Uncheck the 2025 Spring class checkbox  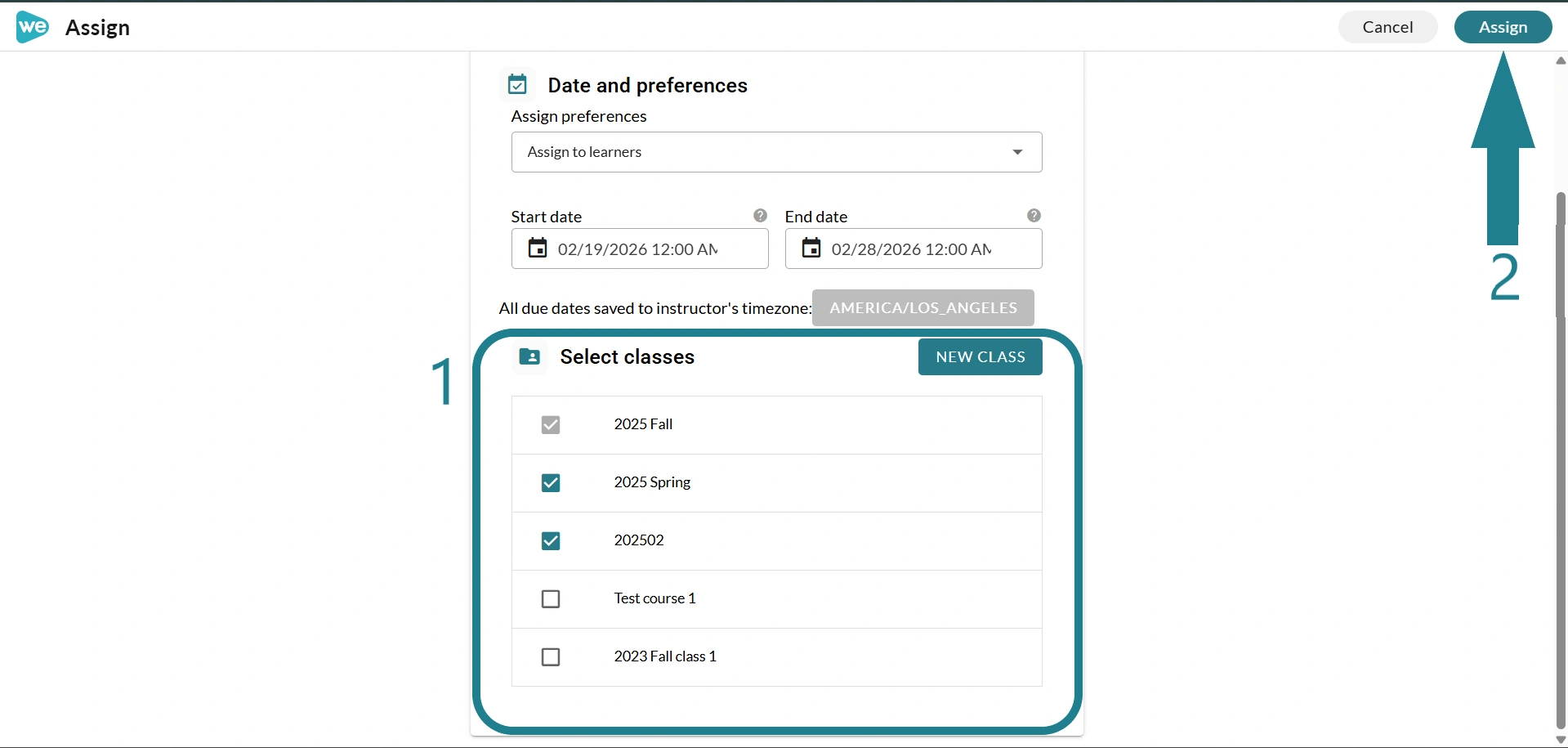[x=551, y=483]
